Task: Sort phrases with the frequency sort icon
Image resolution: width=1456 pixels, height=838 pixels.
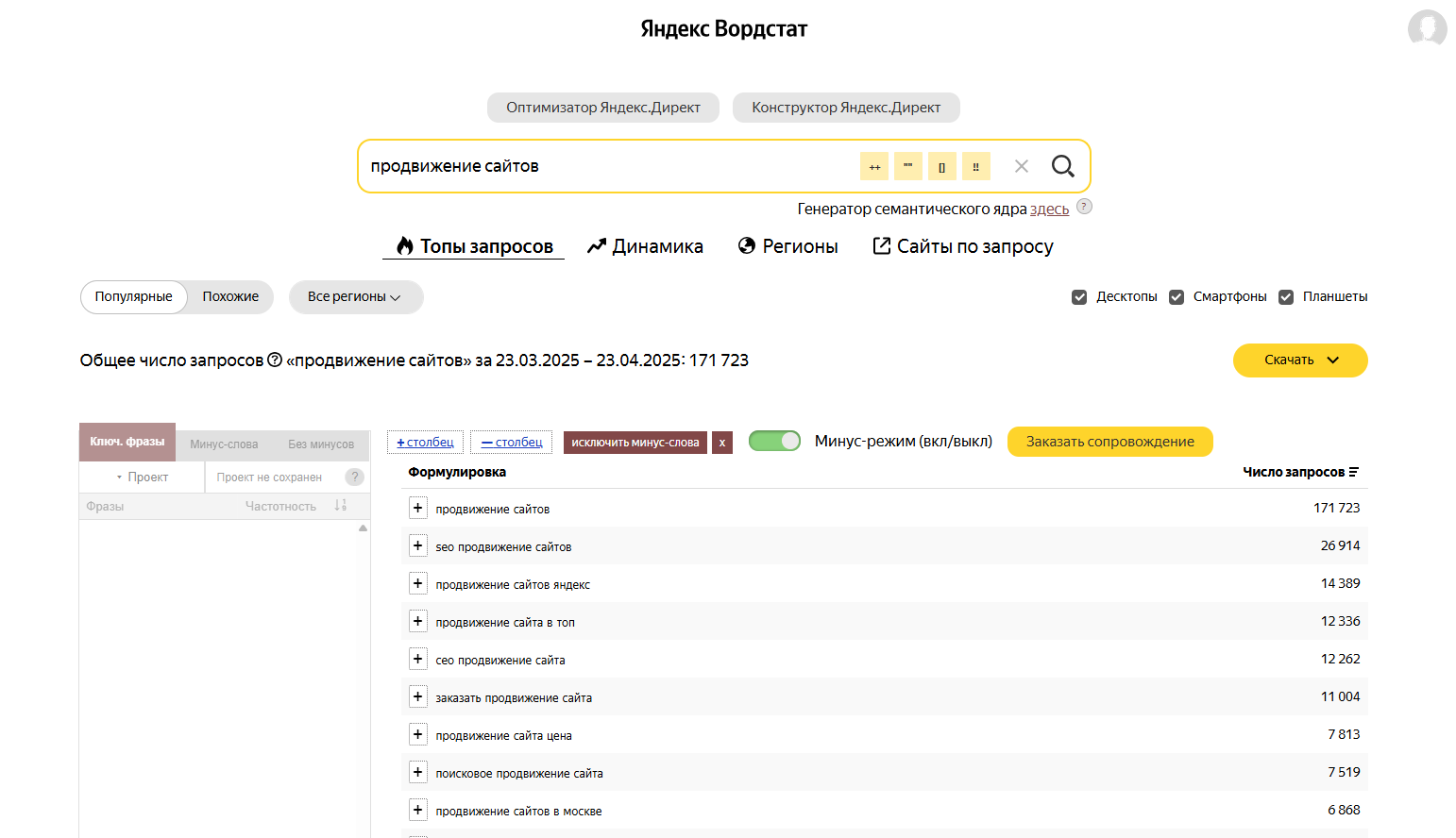Action: click(x=341, y=506)
